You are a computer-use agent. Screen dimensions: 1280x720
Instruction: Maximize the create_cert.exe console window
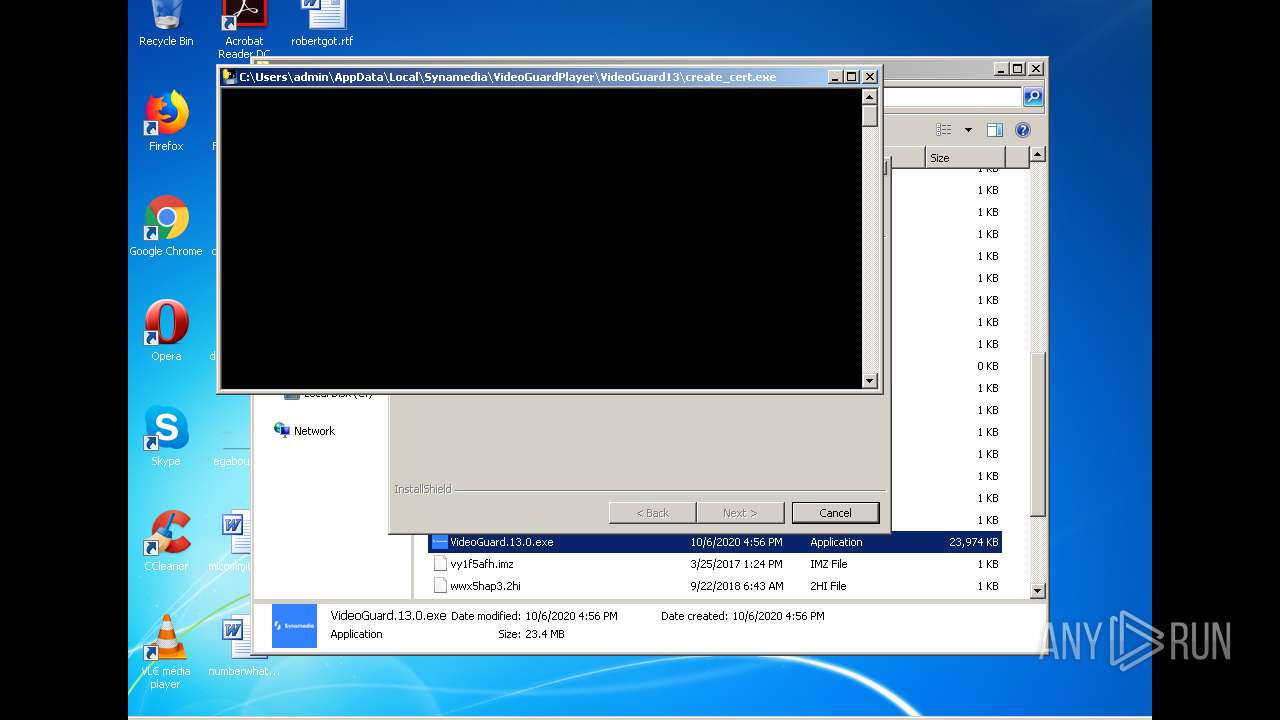[851, 76]
